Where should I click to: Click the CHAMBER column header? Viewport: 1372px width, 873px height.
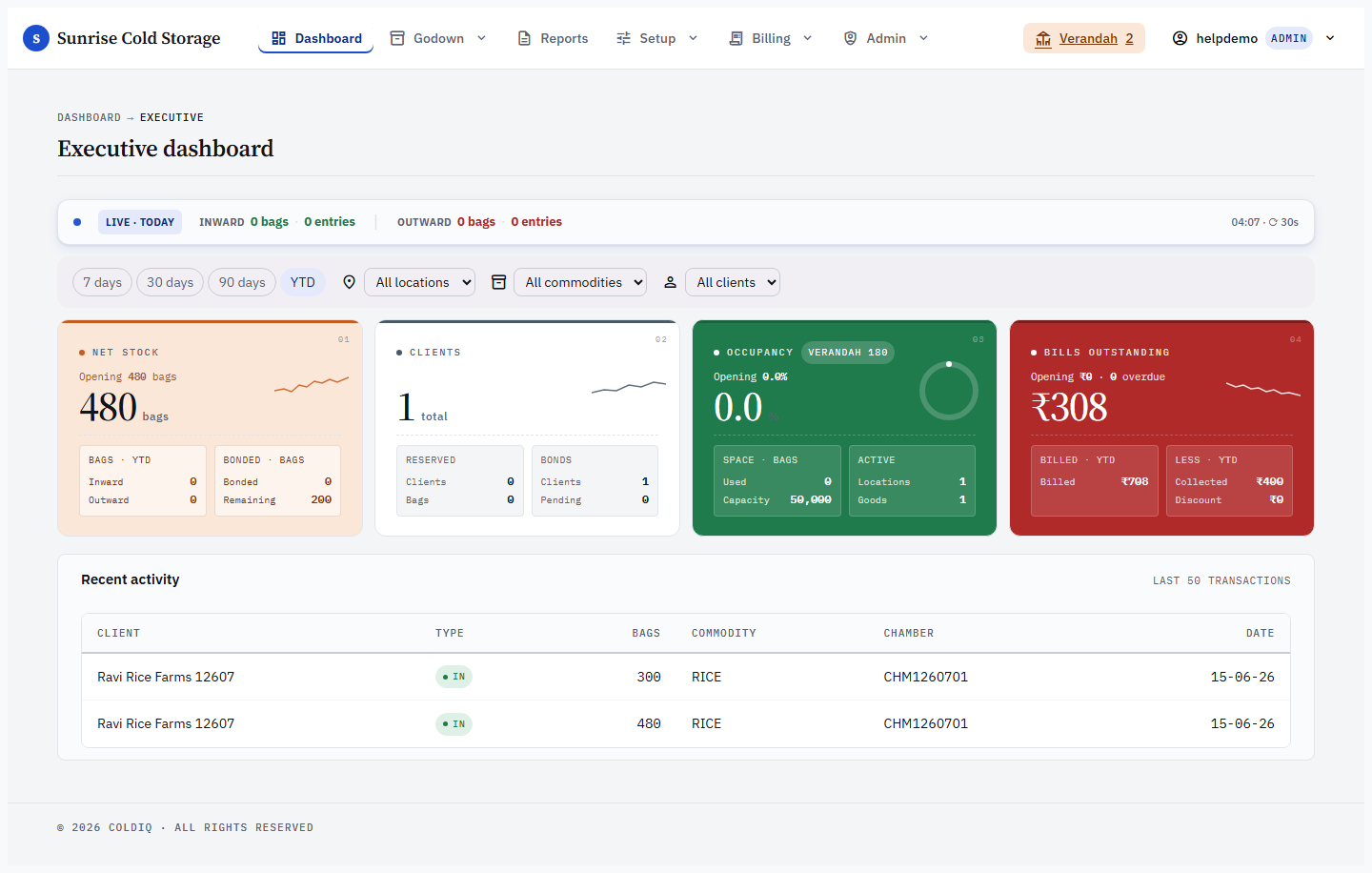(x=908, y=633)
